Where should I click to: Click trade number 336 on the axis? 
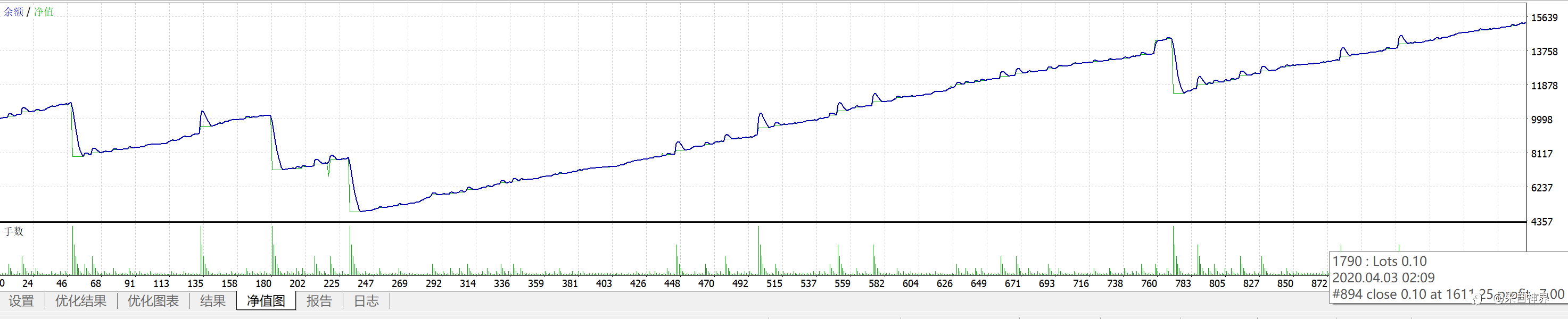coord(502,283)
